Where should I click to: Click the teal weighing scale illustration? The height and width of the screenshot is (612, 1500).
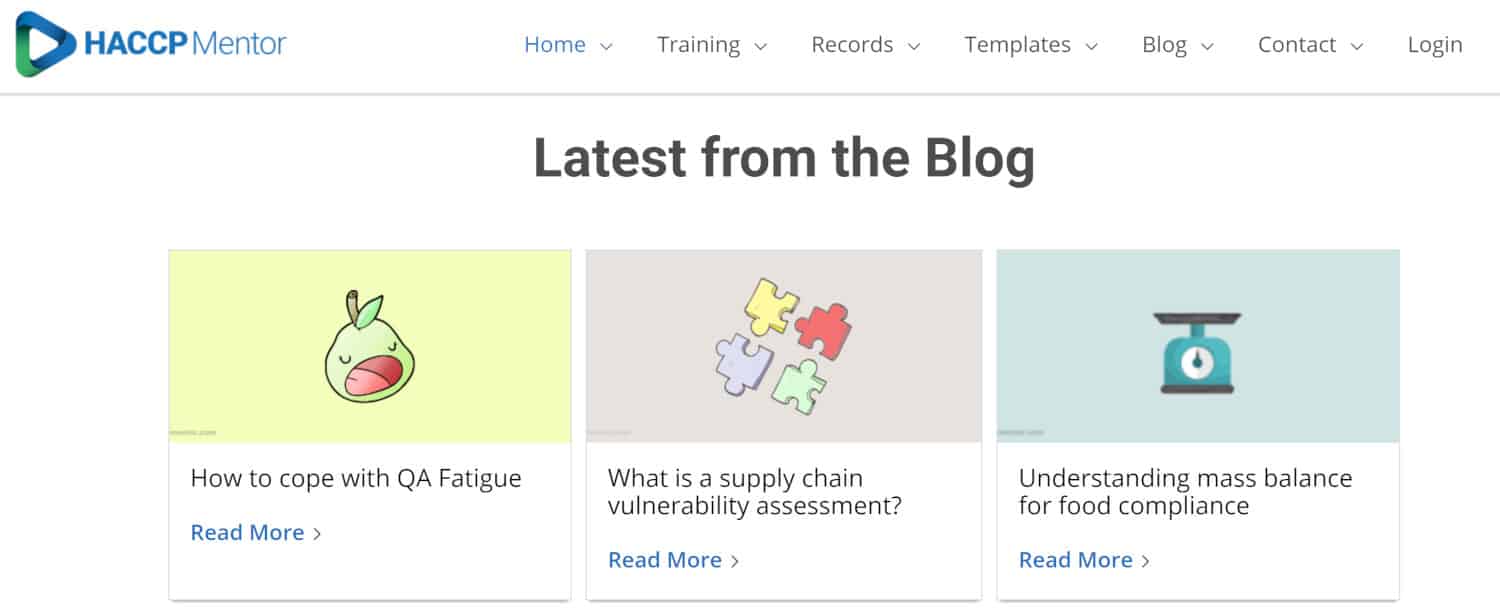(1197, 352)
